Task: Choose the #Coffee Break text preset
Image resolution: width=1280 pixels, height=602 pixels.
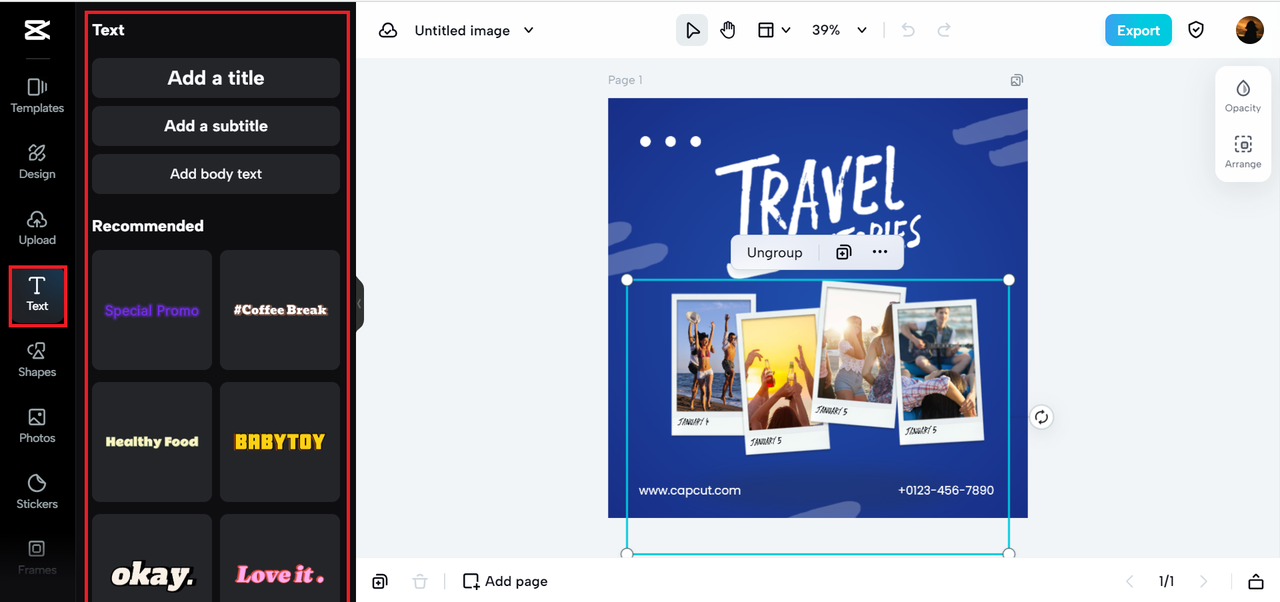Action: click(x=280, y=310)
